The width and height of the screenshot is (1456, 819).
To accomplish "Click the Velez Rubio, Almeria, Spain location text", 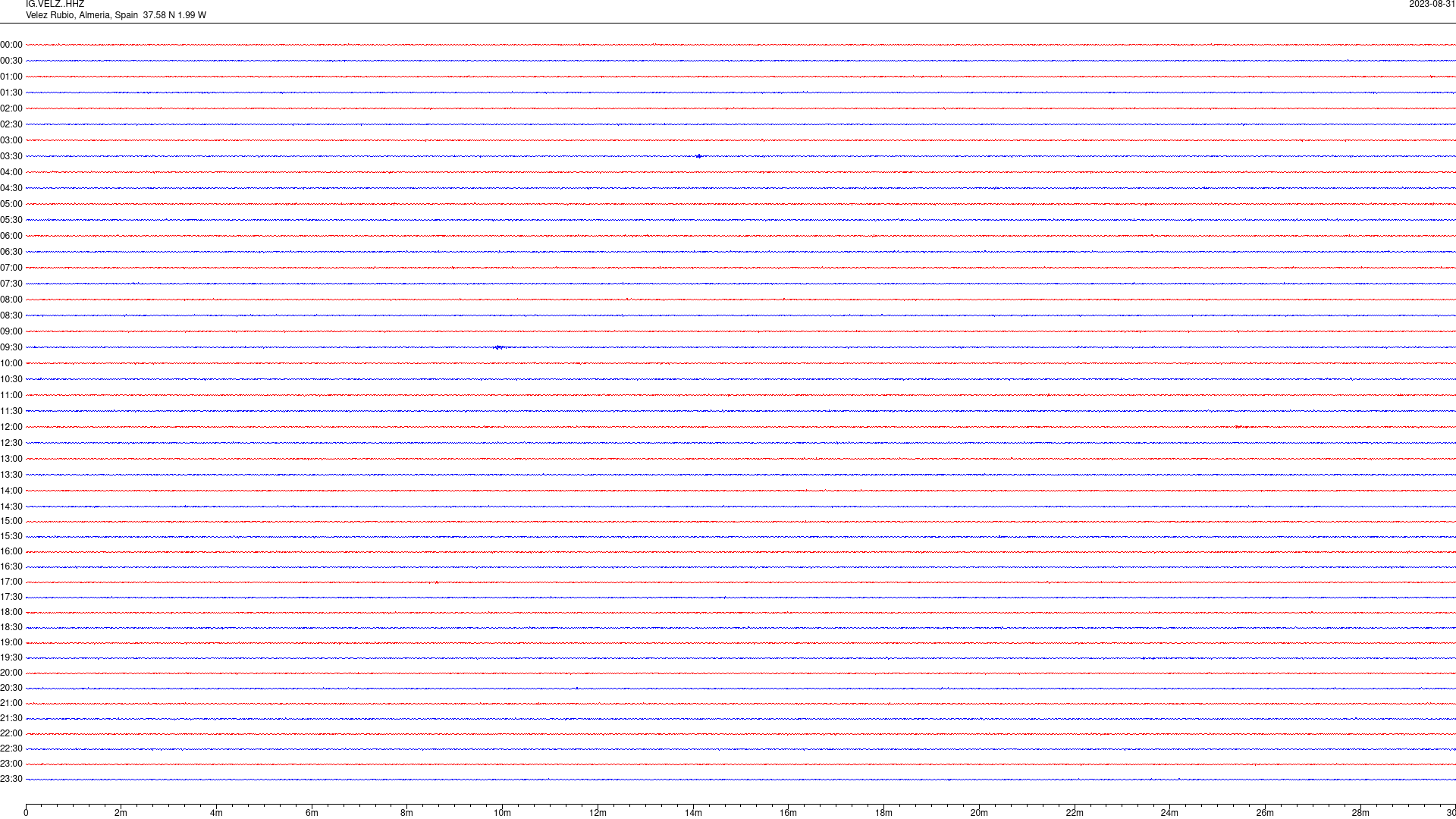I will 82,15.
